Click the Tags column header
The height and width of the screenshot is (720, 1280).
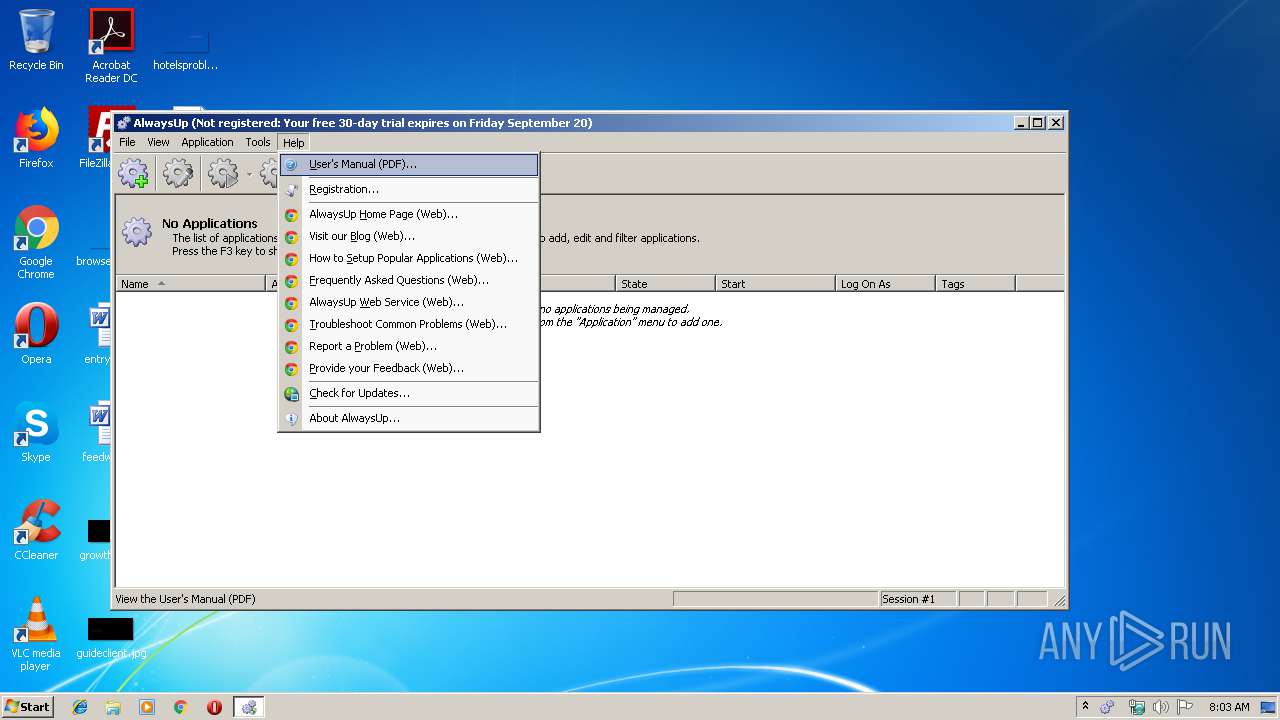975,284
